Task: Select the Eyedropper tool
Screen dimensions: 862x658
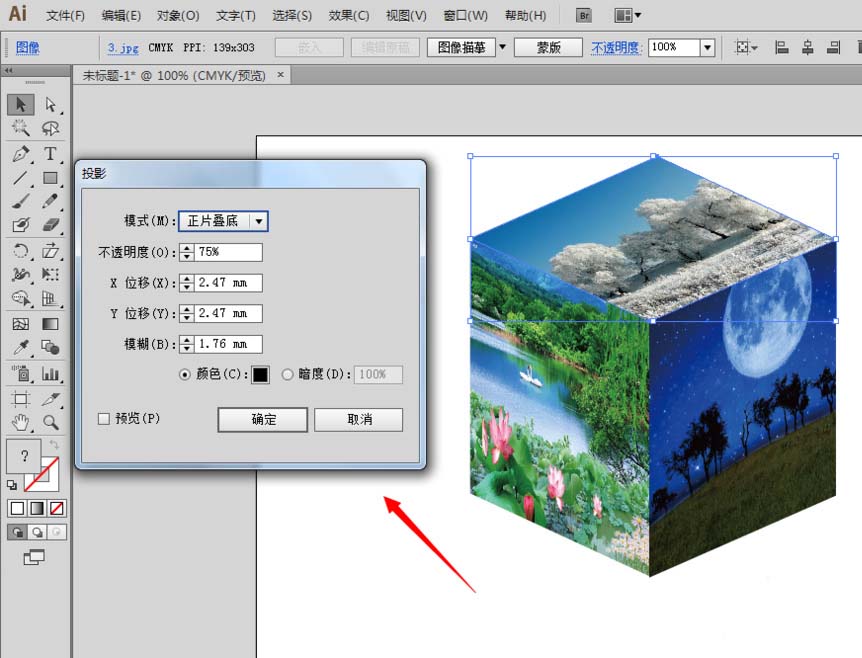Action: click(21, 347)
